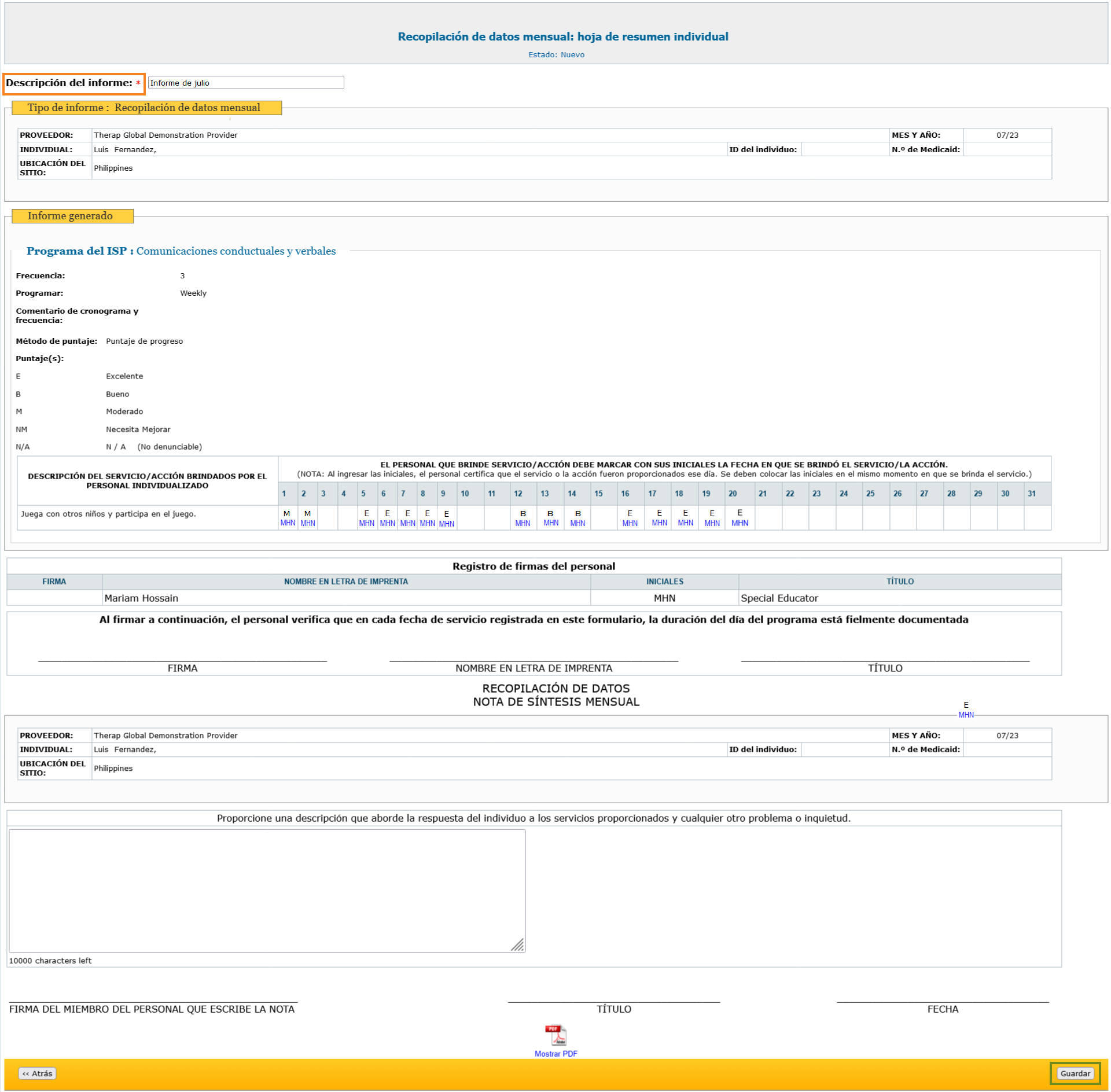The width and height of the screenshot is (1111, 1092).
Task: Go back with the Atrás button
Action: click(38, 1073)
